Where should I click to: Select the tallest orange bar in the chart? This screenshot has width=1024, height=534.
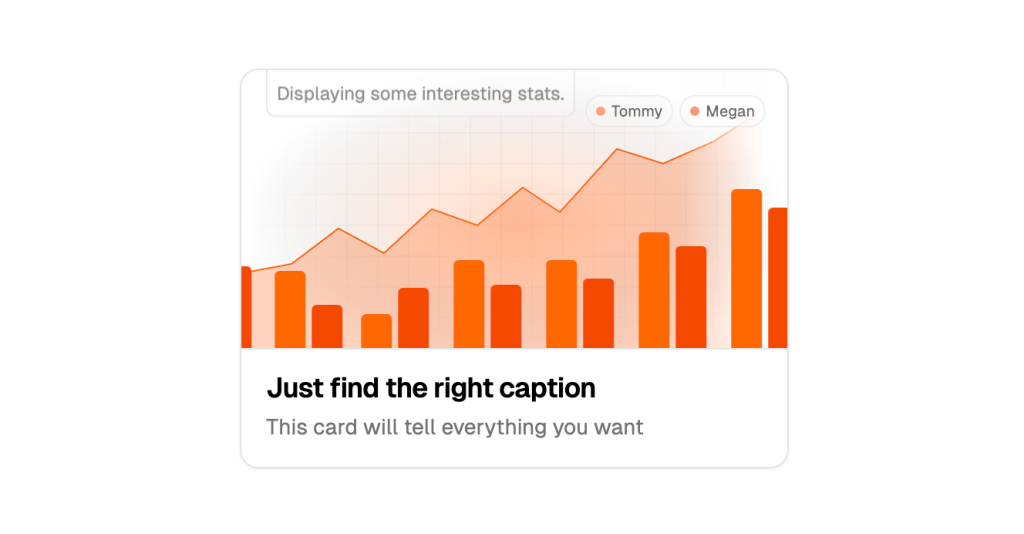tap(746, 268)
